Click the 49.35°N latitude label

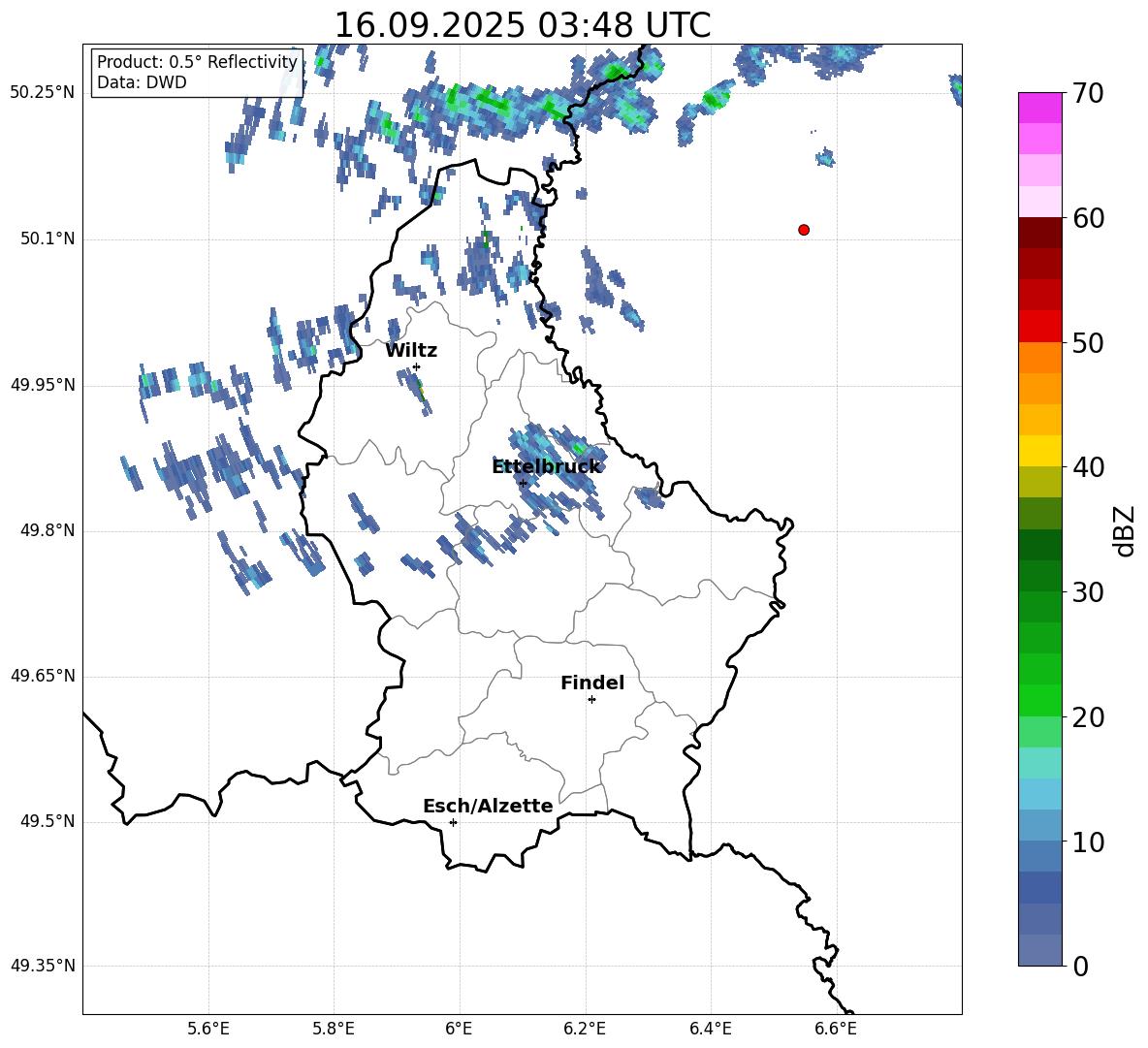(43, 966)
